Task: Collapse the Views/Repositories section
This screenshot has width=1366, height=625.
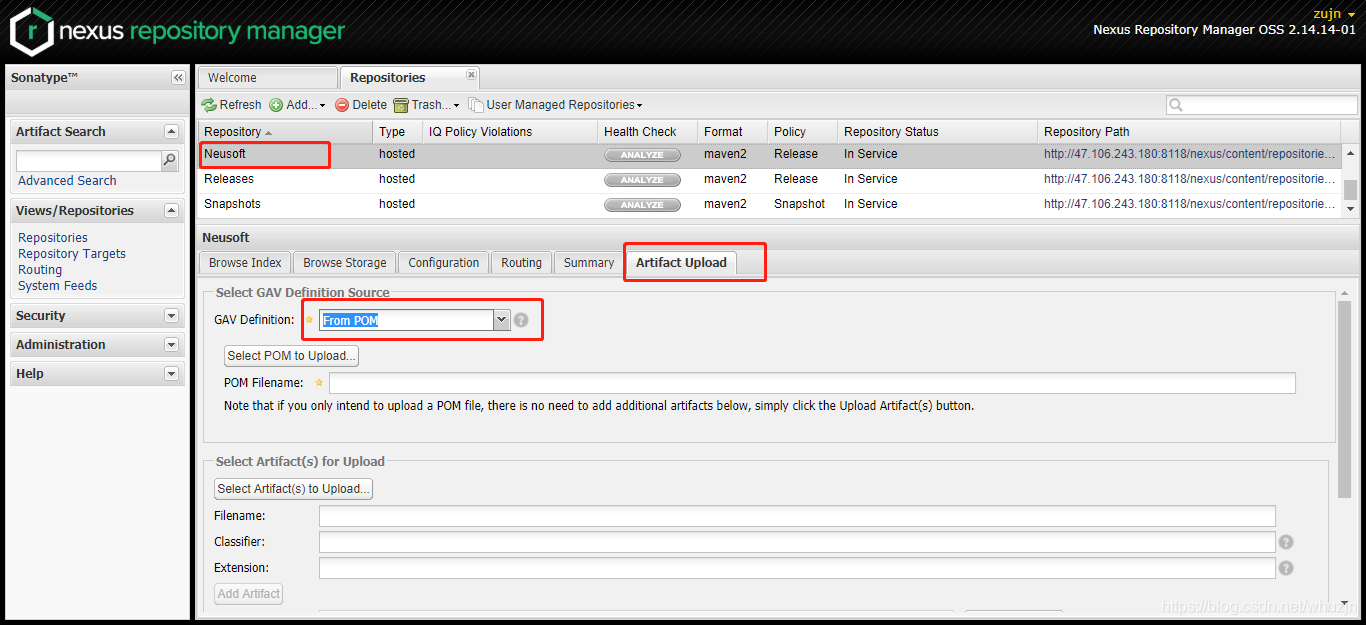Action: (x=171, y=210)
